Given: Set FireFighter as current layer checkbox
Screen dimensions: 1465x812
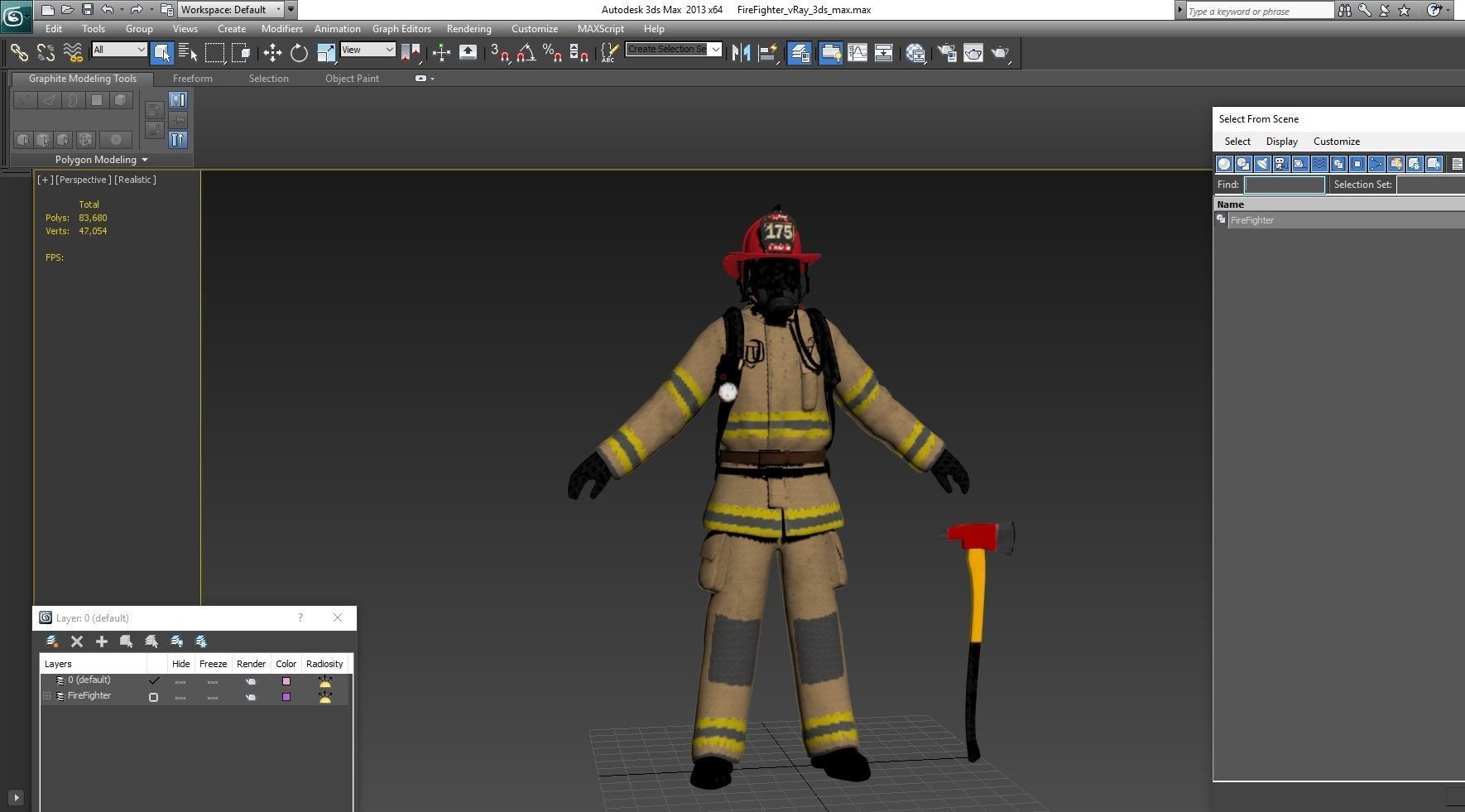Looking at the screenshot, I should coord(153,697).
